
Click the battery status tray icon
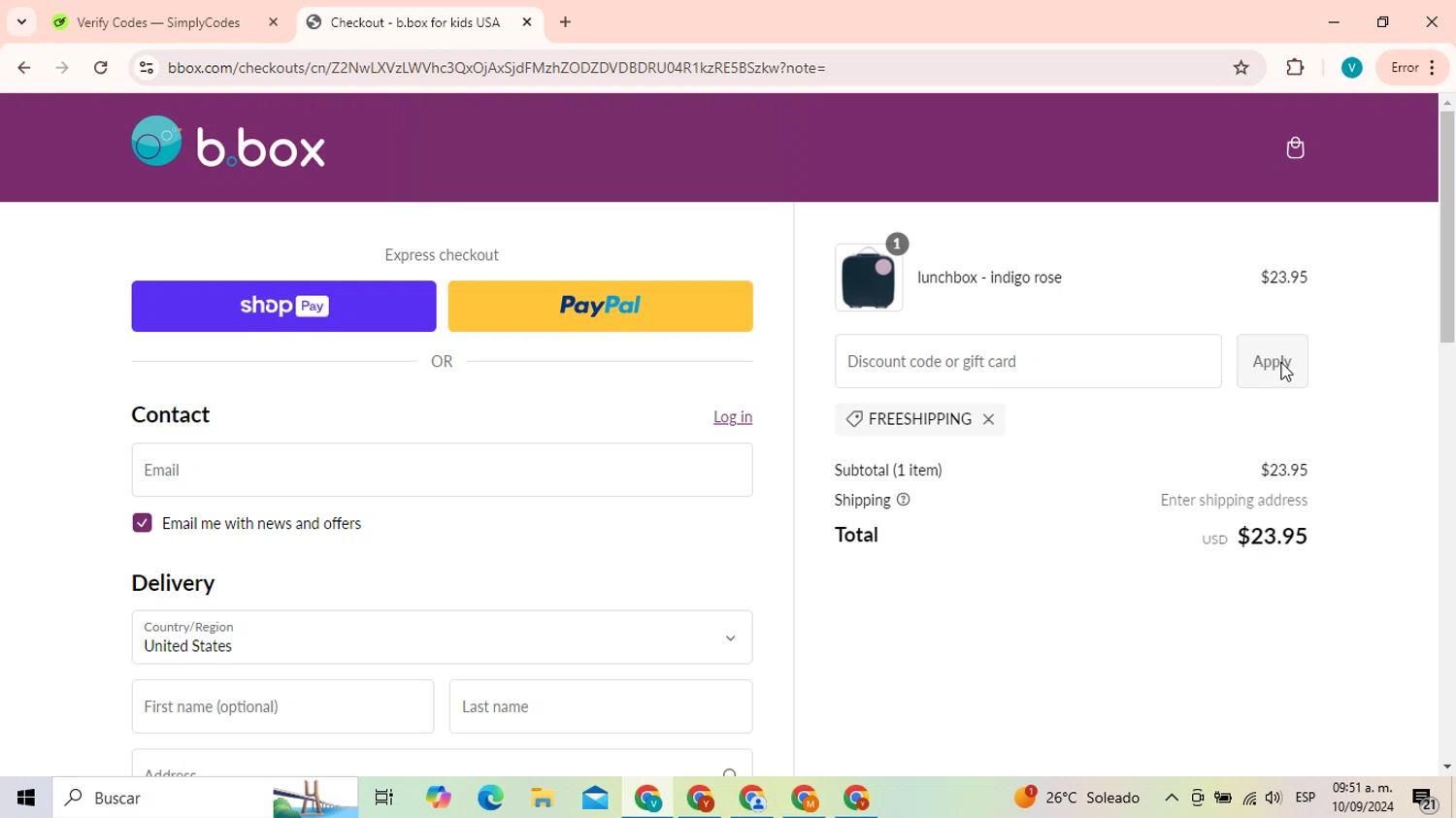click(1223, 798)
